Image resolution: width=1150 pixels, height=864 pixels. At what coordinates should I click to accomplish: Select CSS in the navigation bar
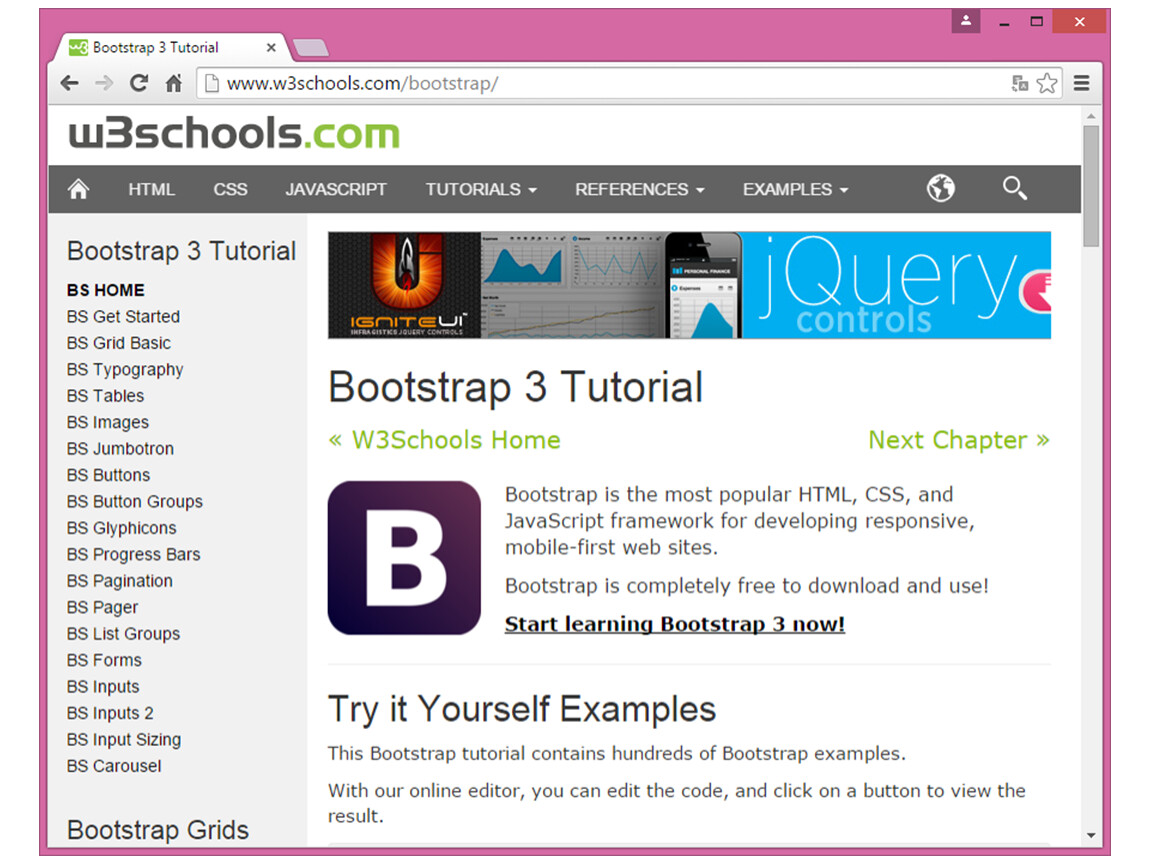[230, 189]
